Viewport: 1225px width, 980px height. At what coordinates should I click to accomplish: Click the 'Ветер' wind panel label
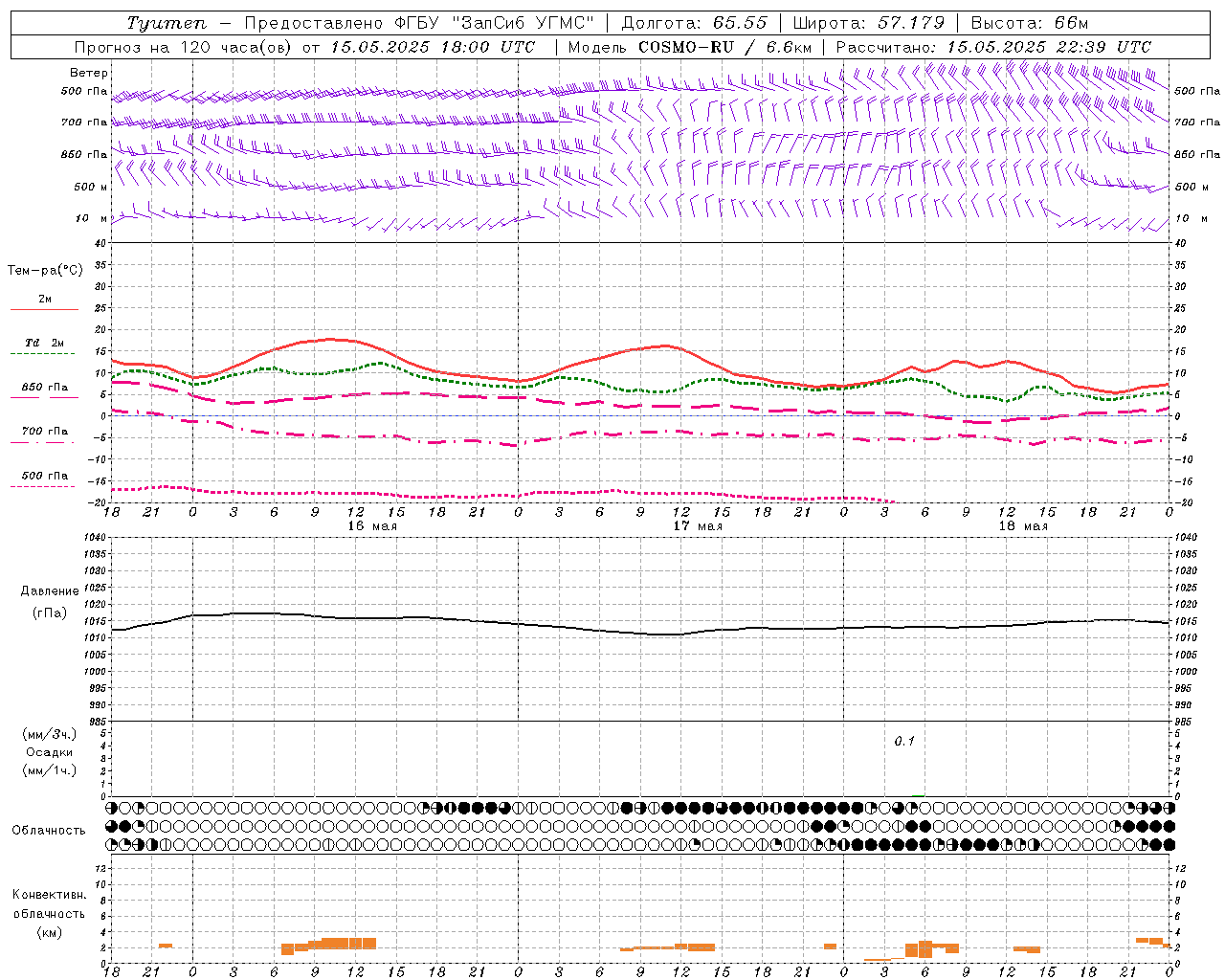point(89,73)
